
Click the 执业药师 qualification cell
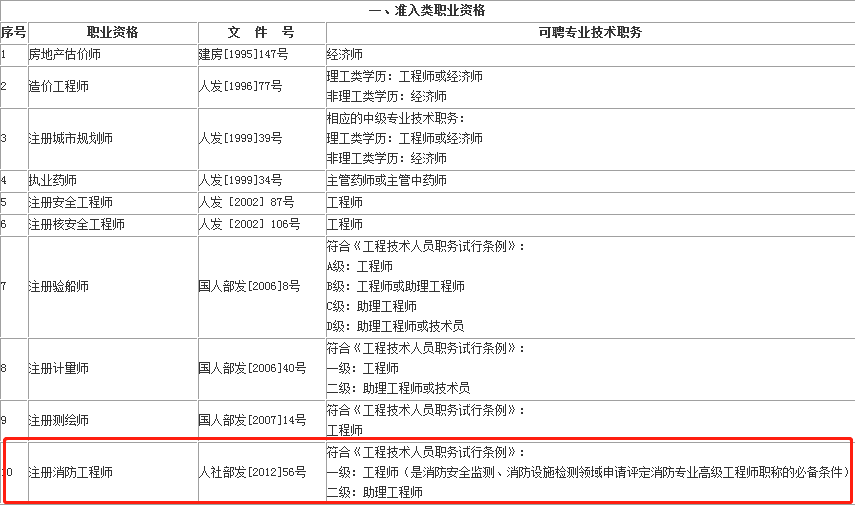coord(53,180)
